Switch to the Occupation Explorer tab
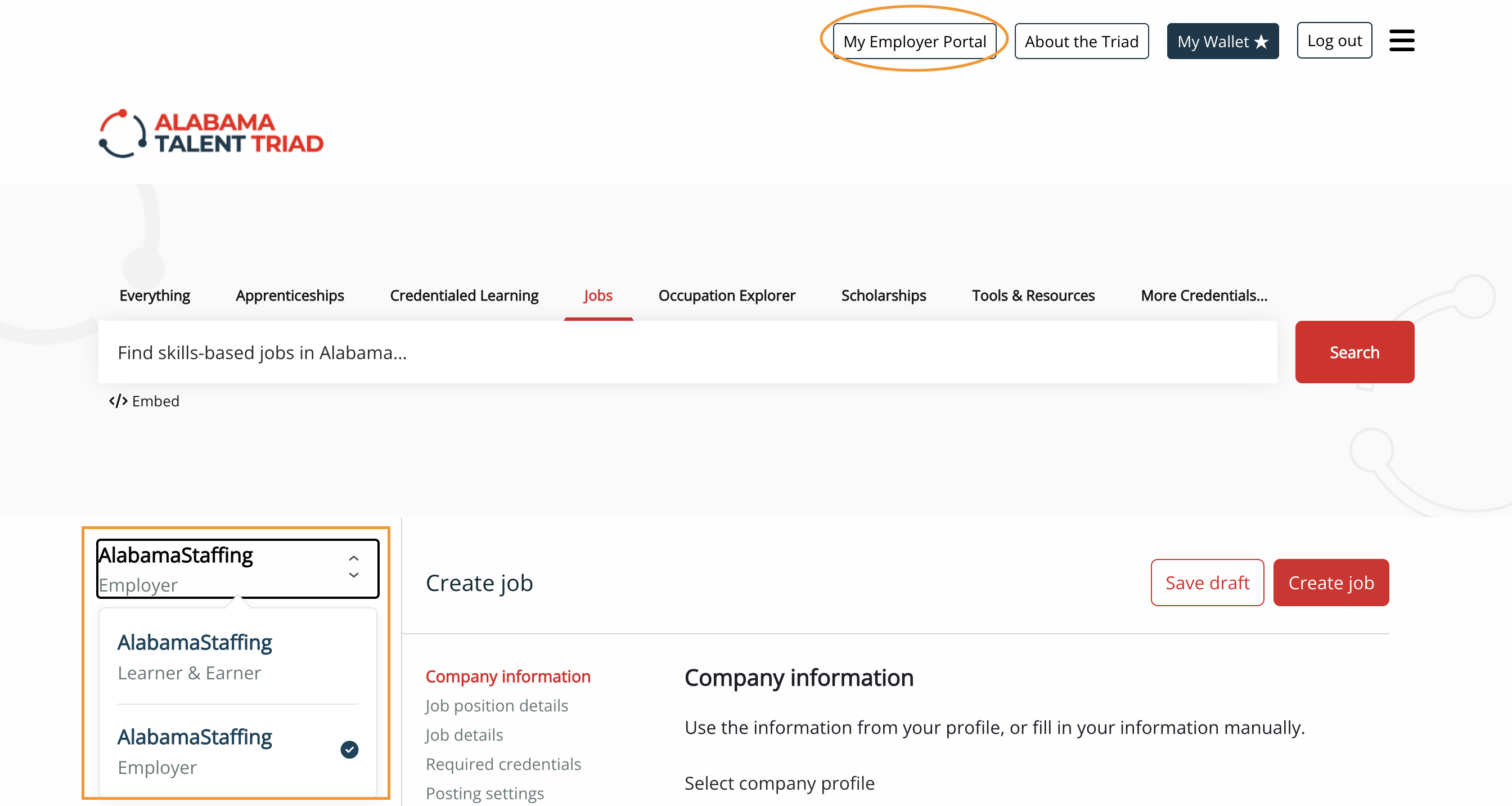Viewport: 1512px width, 806px height. [x=726, y=295]
